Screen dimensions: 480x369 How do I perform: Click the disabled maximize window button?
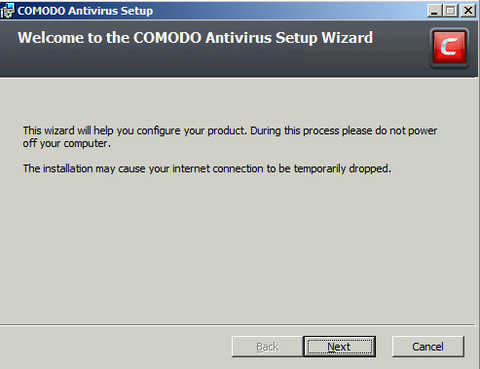pos(451,11)
